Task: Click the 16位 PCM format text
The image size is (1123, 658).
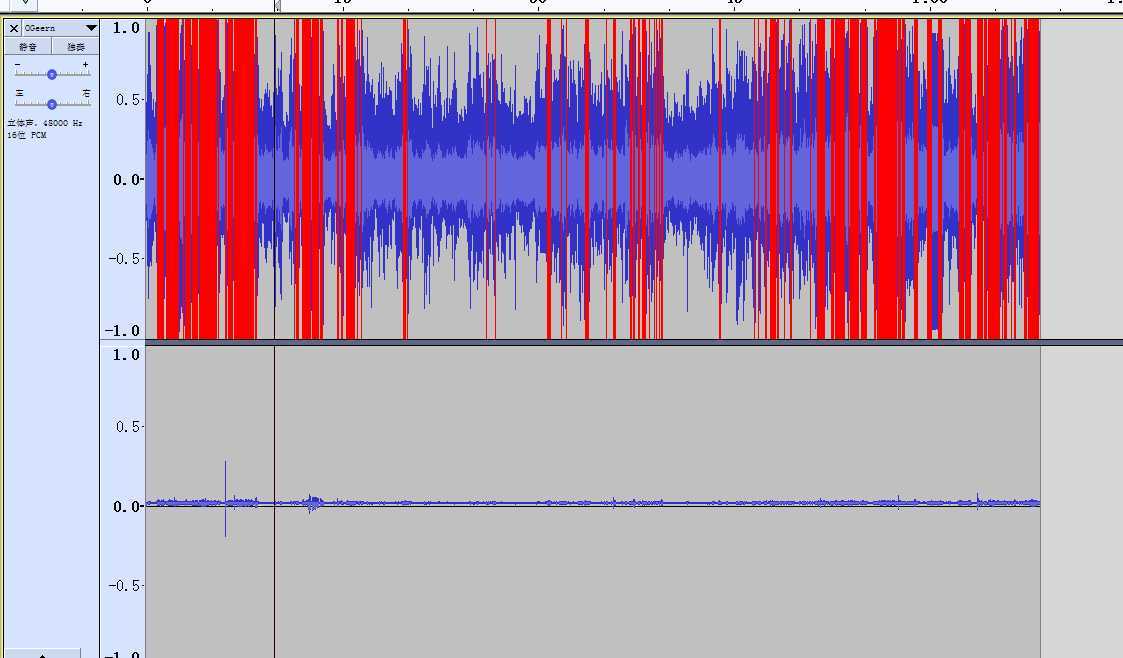Action: point(27,135)
